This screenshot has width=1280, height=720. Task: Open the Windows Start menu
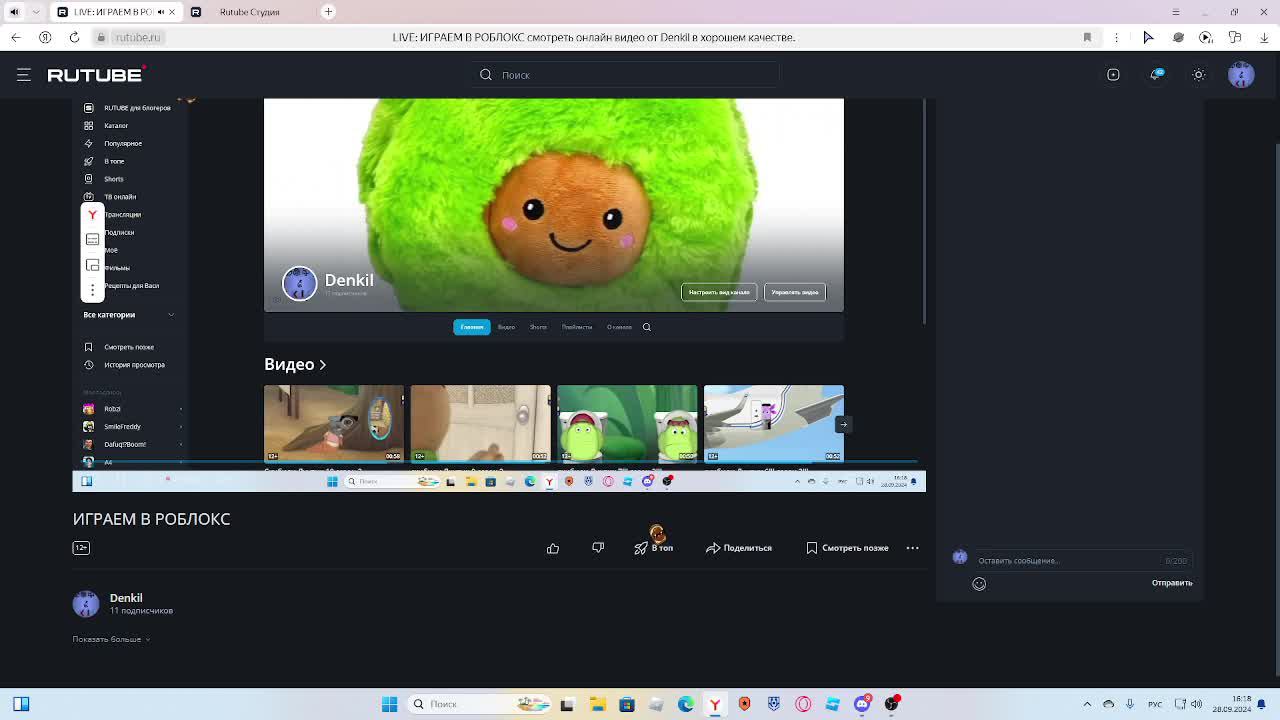389,704
